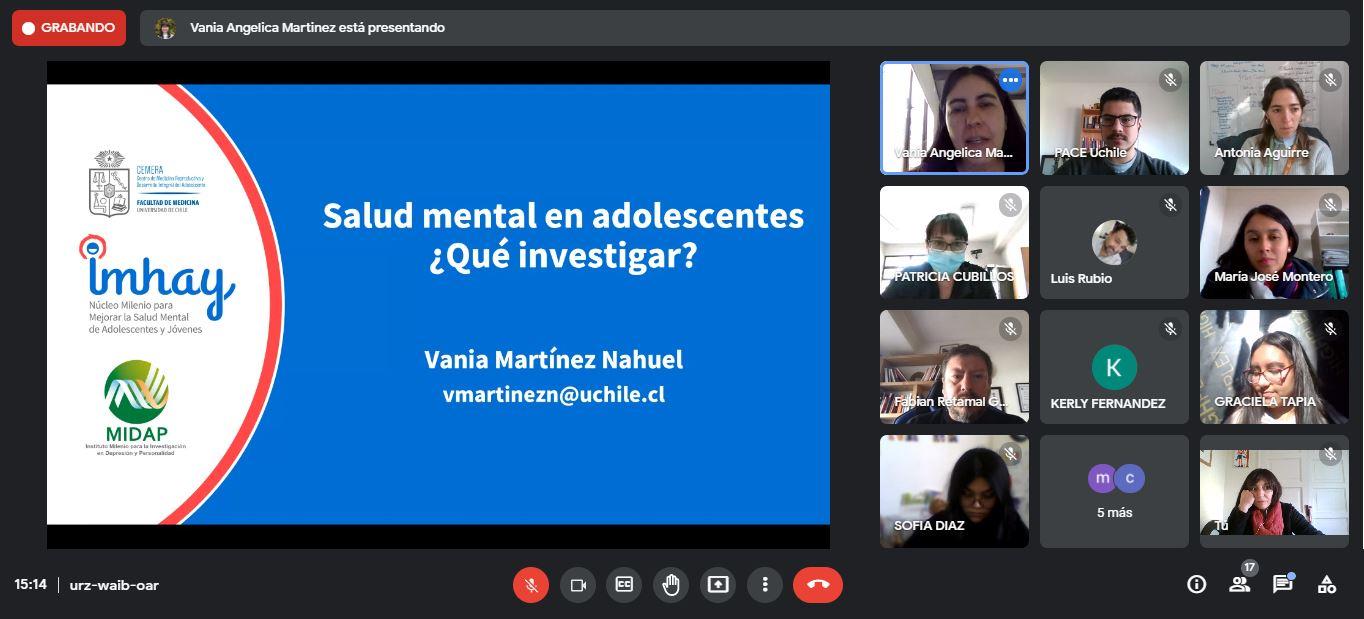
Task: Open options on Vania Angelica's video tile
Action: [x=1010, y=80]
